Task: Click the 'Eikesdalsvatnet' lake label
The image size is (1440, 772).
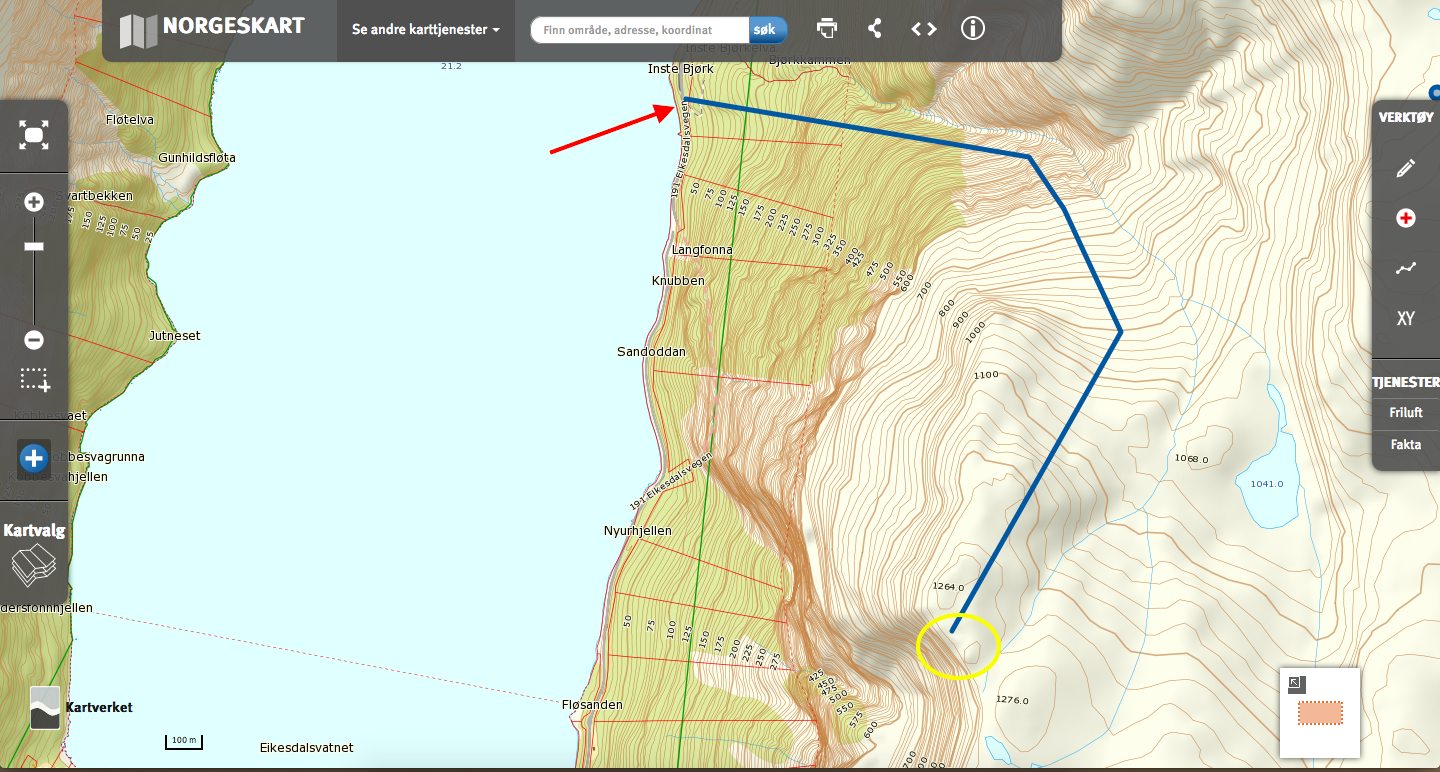Action: (306, 748)
